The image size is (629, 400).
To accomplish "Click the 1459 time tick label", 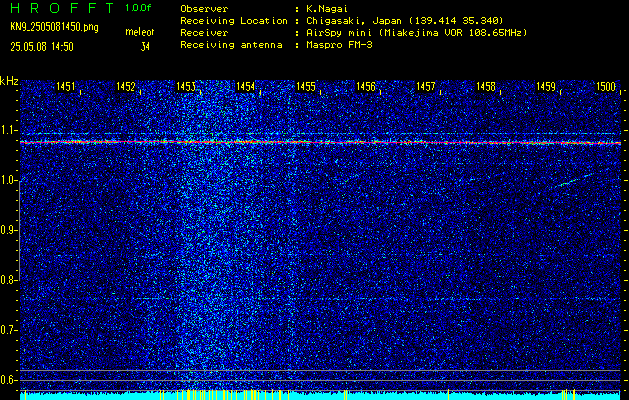I will 546,86.
